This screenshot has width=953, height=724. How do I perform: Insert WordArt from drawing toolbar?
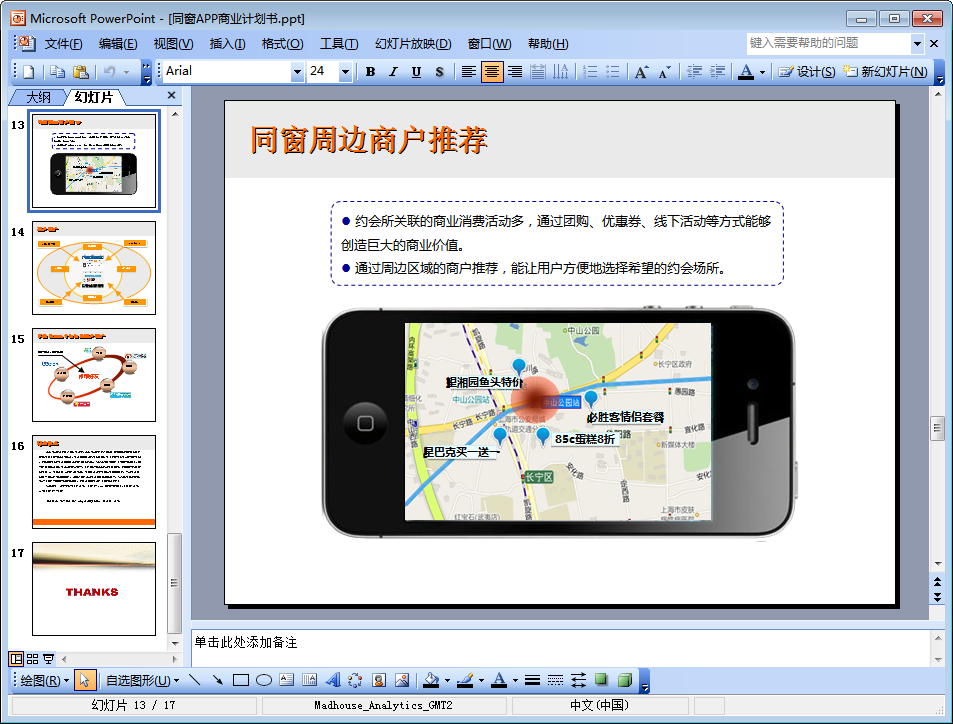coord(333,681)
